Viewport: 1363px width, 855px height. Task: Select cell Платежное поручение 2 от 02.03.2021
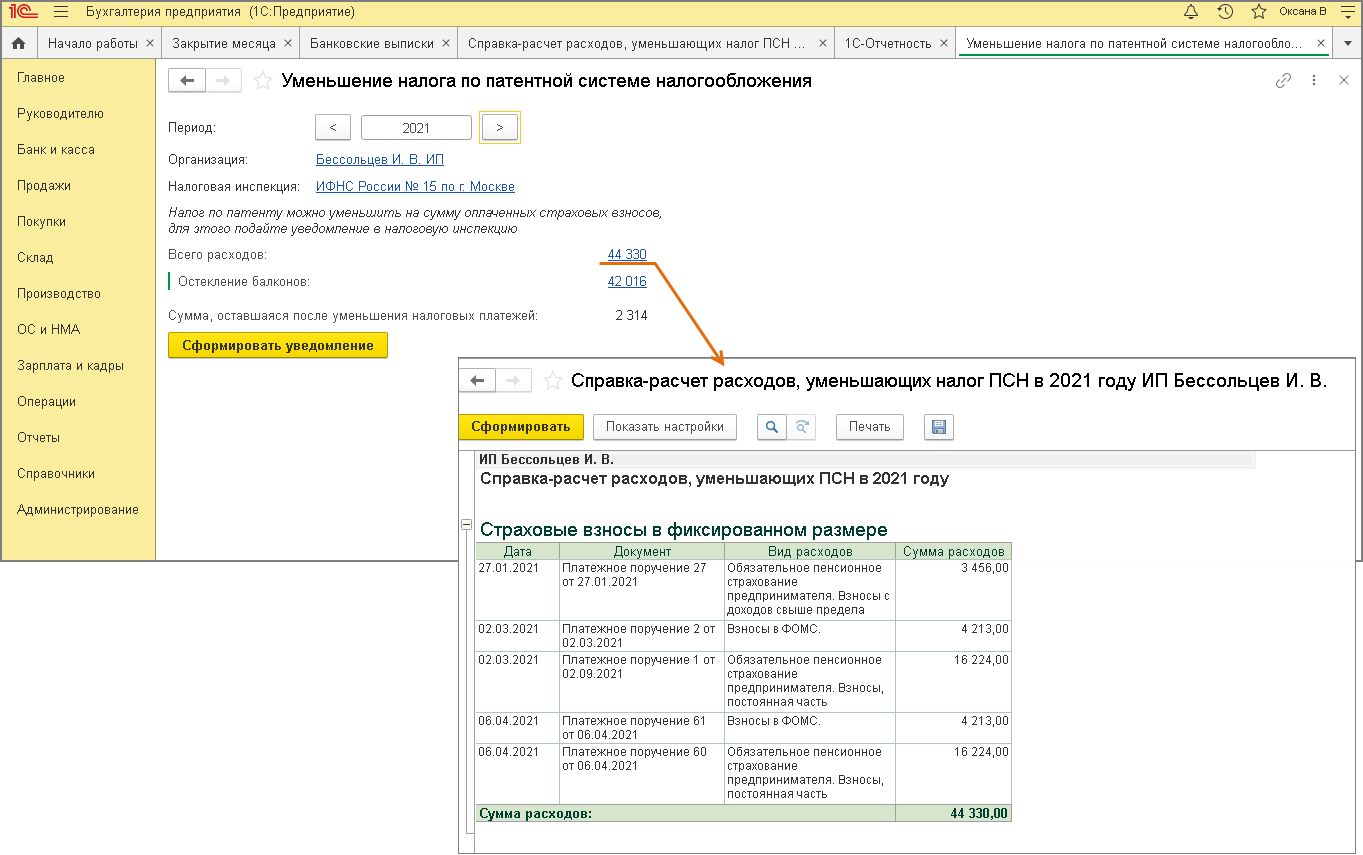(642, 636)
